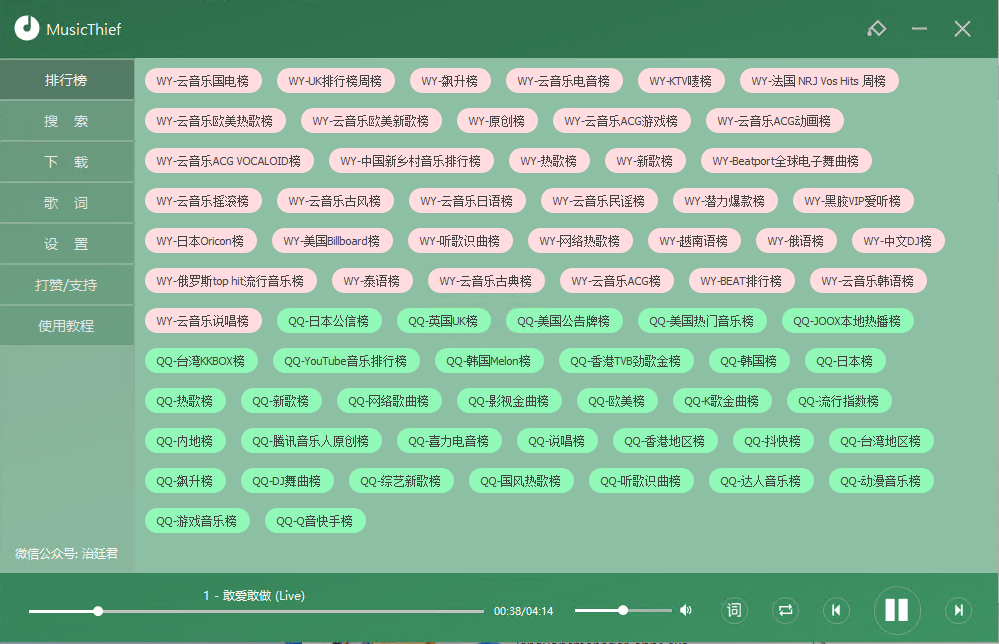Mute audio with the speaker icon

[686, 610]
